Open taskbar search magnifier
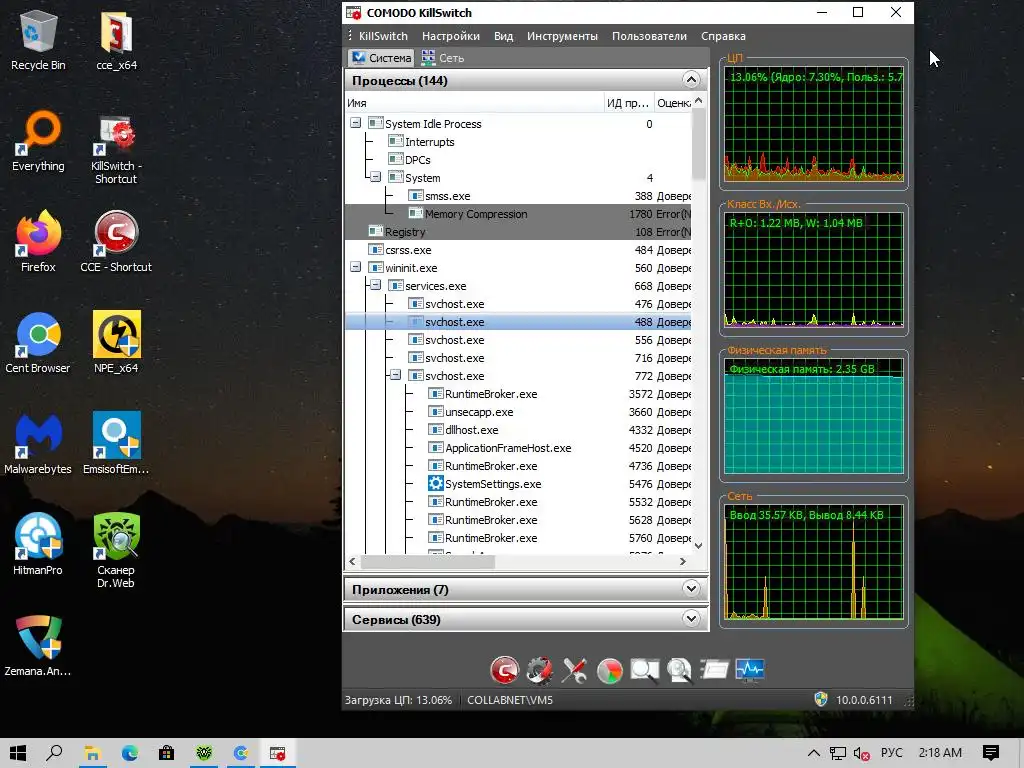1024x768 pixels. 55,753
